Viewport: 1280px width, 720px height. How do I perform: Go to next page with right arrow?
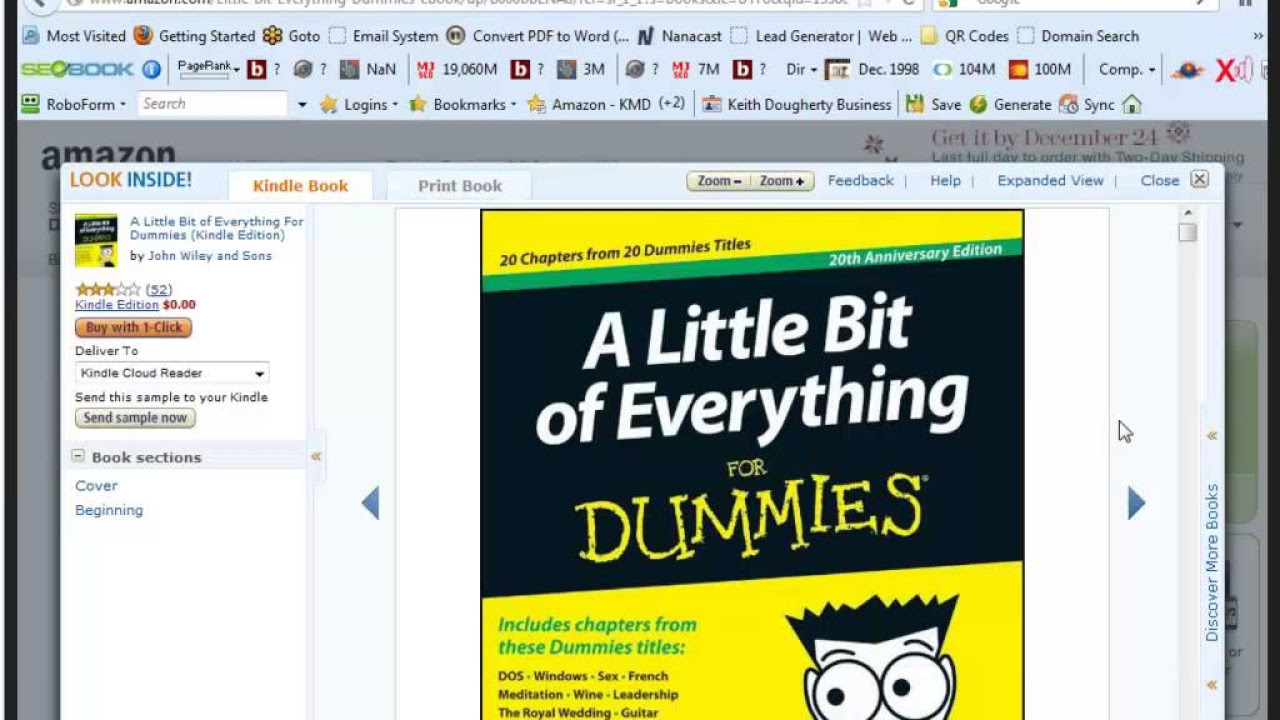click(x=1136, y=503)
